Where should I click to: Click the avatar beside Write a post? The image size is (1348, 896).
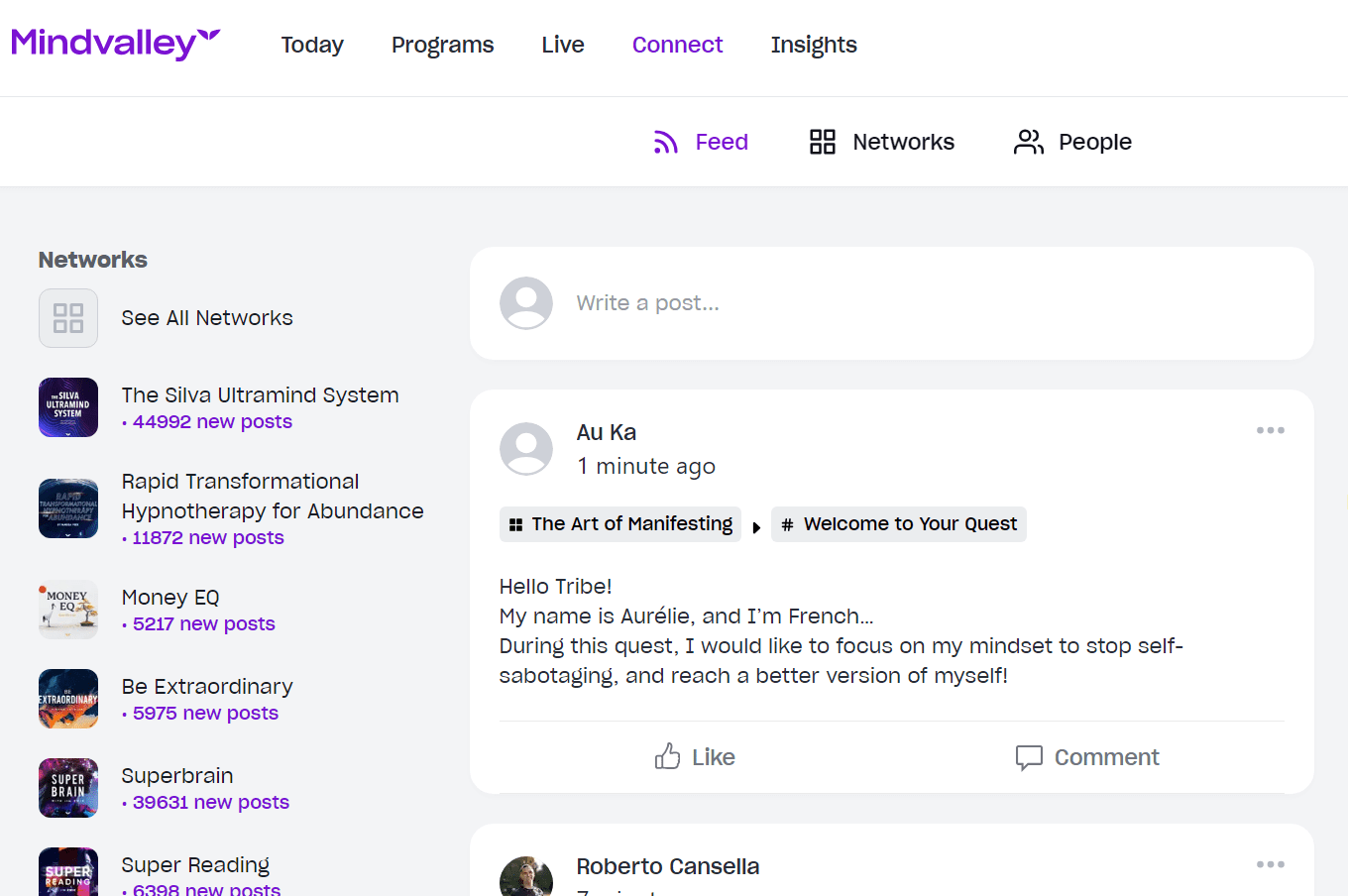coord(526,303)
